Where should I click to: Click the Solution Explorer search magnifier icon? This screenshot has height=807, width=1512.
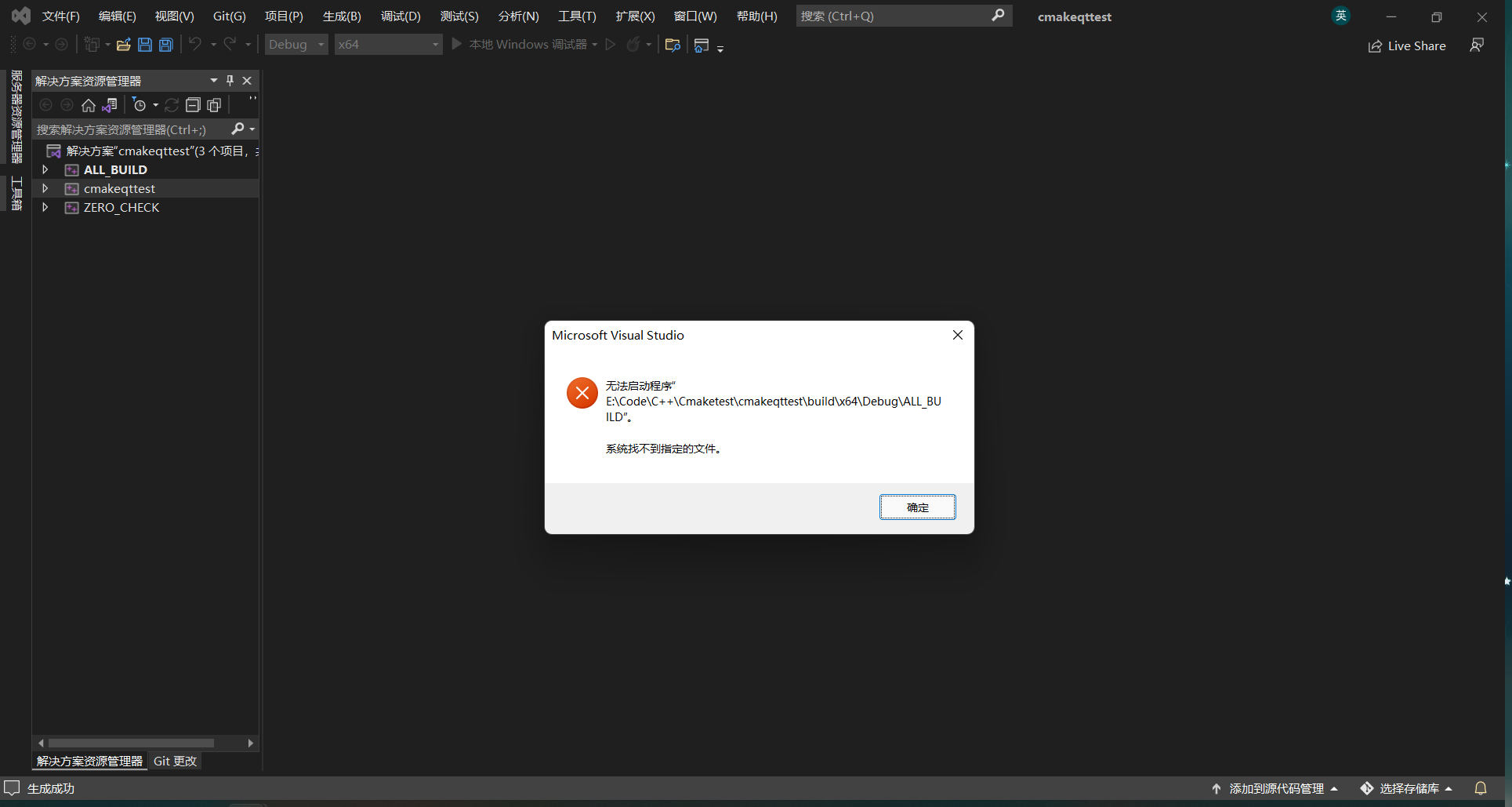(238, 129)
